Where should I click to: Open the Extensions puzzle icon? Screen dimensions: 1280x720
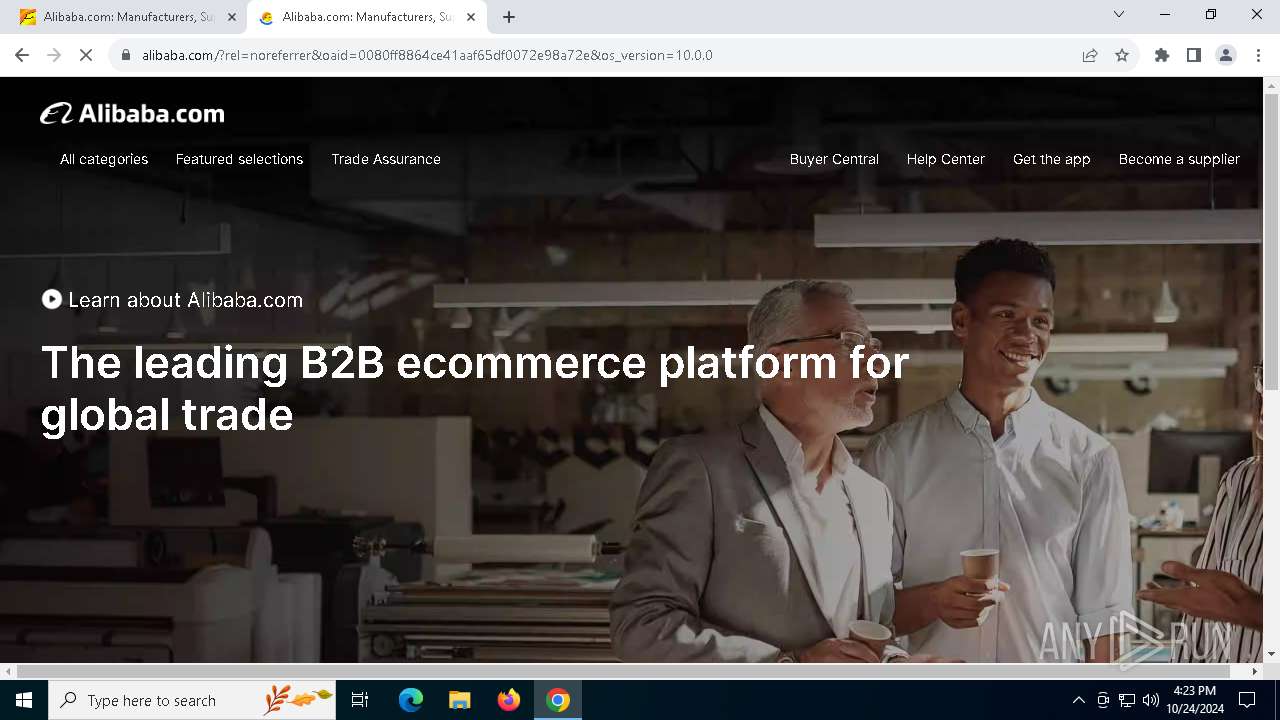click(x=1162, y=55)
